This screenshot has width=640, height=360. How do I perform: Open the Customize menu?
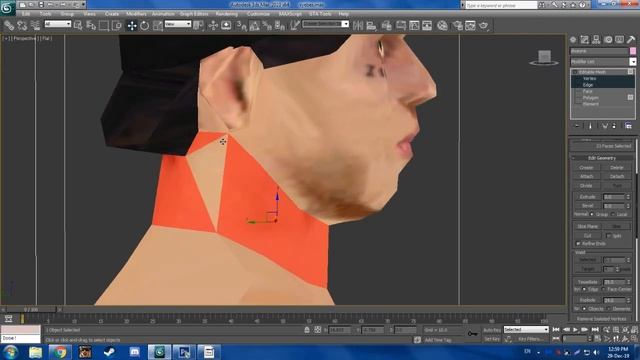[258, 14]
